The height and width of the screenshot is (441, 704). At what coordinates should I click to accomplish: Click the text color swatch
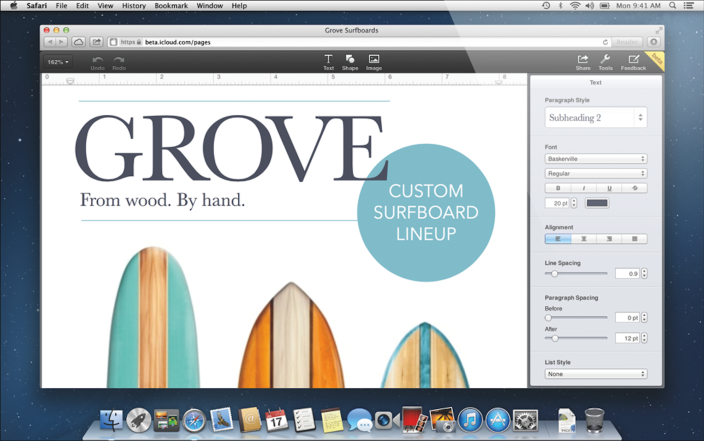point(596,203)
